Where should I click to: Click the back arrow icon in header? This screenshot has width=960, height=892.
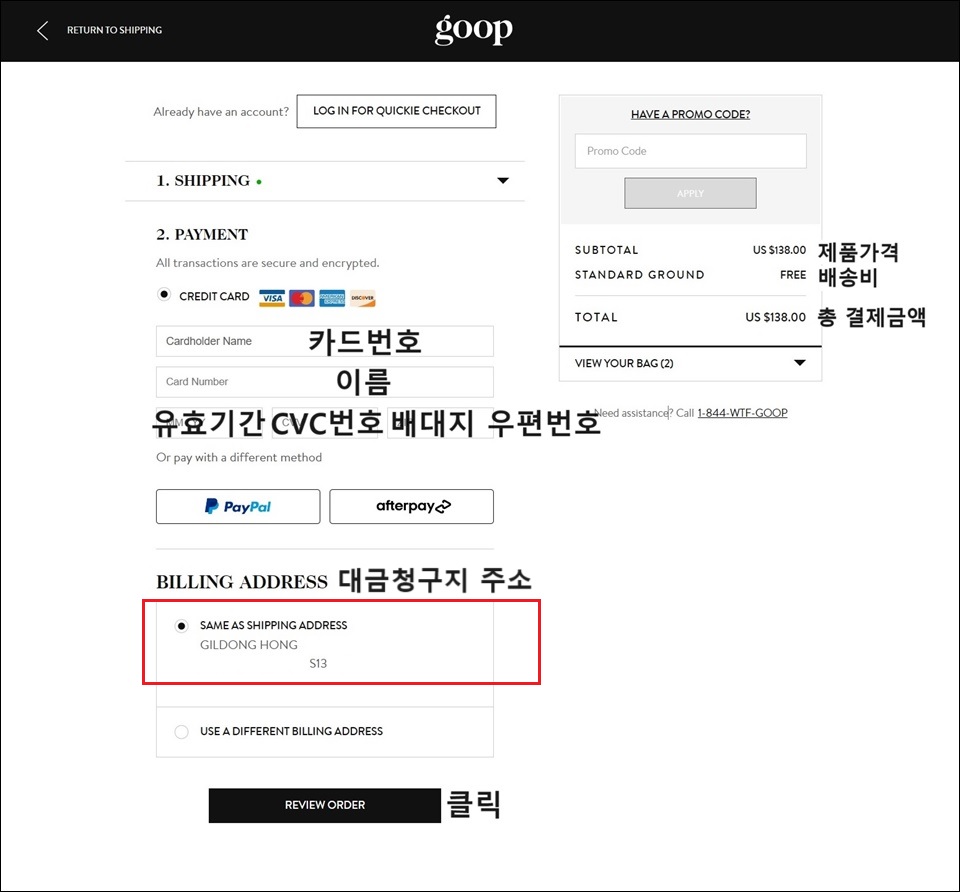pos(42,30)
